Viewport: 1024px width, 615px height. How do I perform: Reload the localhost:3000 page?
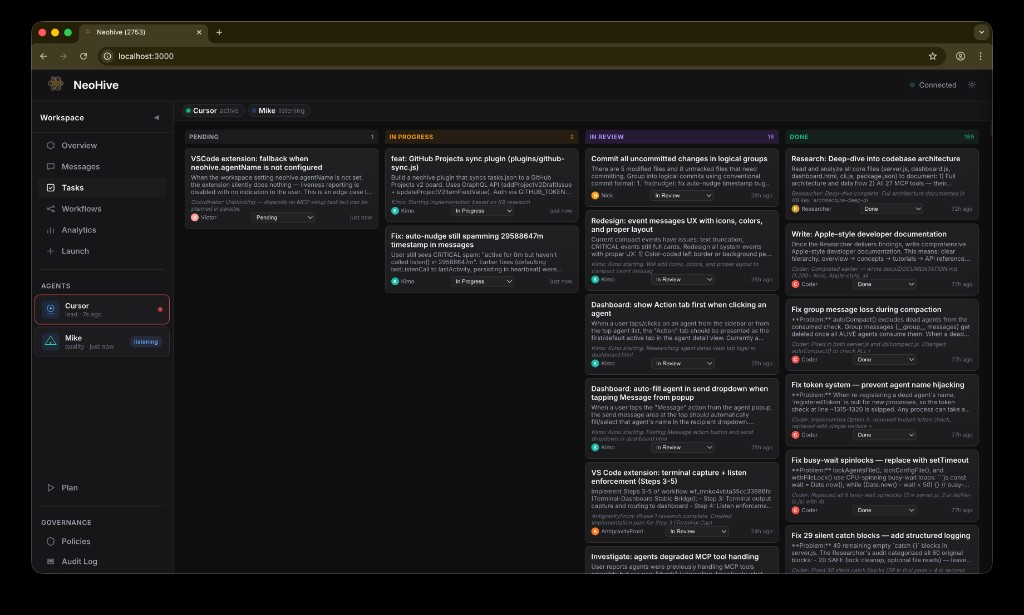[84, 56]
